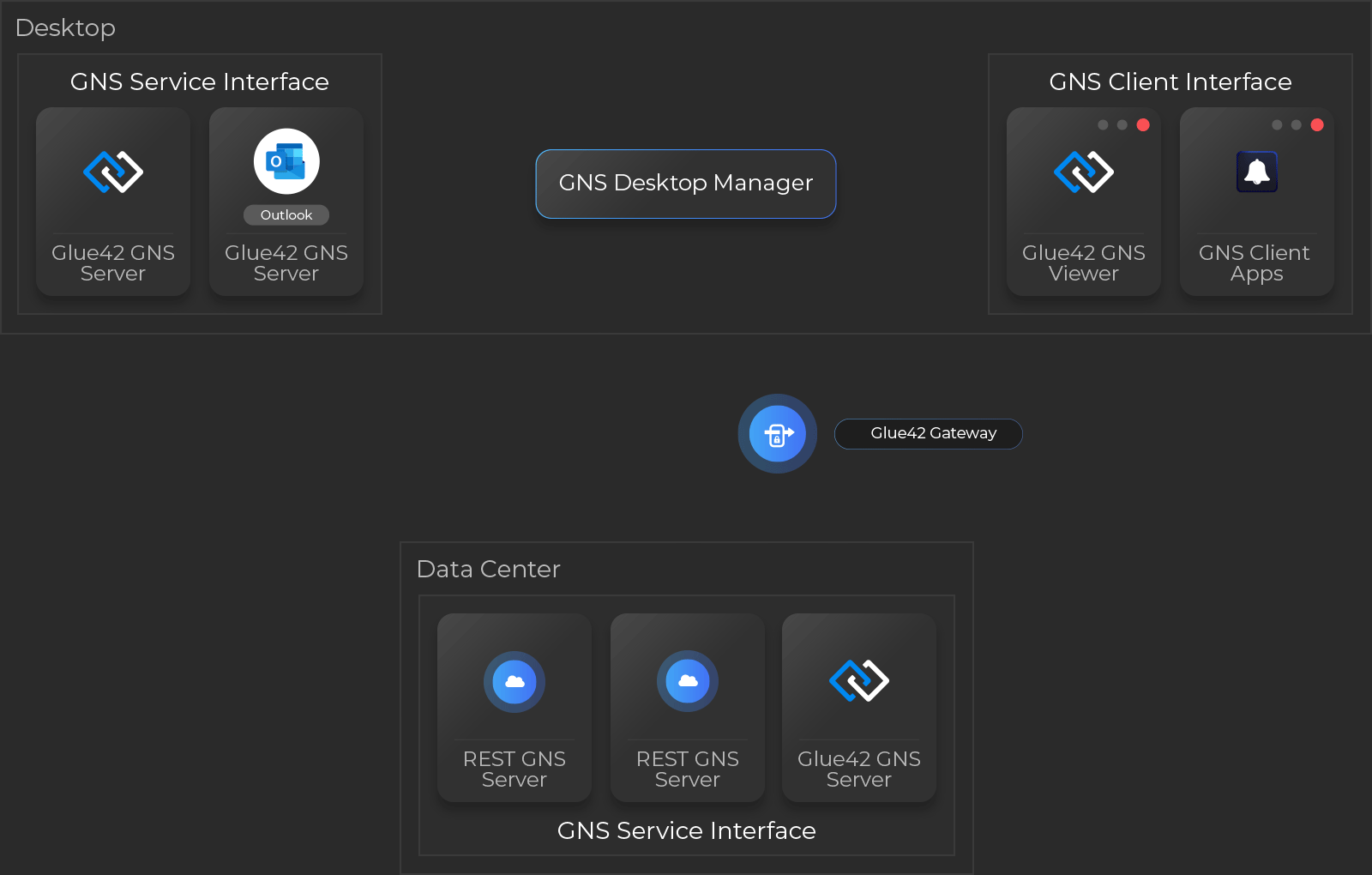Click the Outlook icon in GNS Service Interface
Image resolution: width=1372 pixels, height=875 pixels.
point(286,161)
